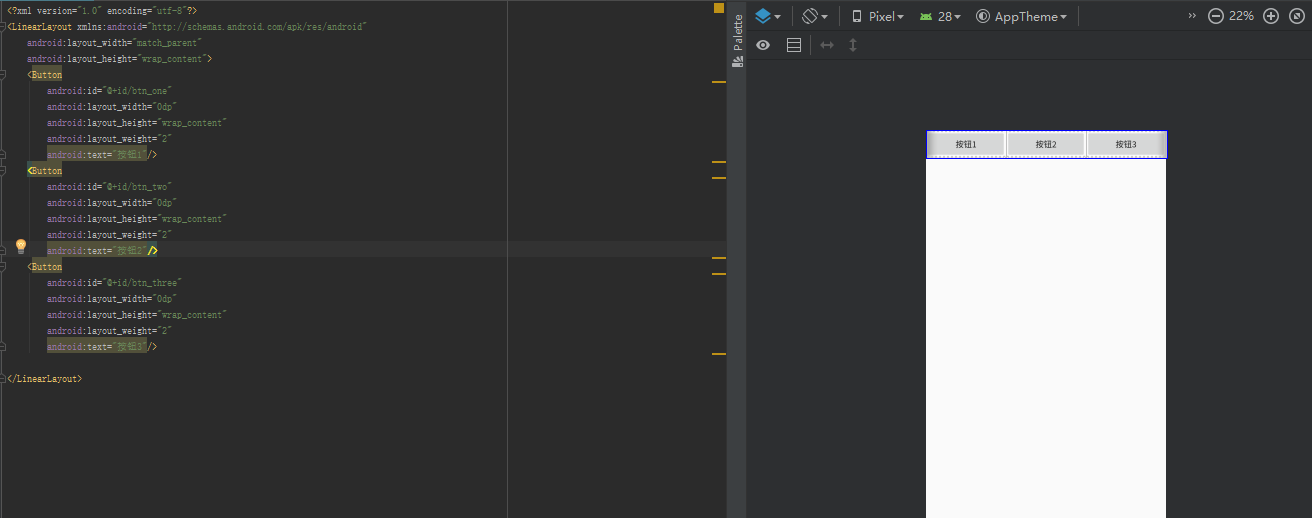Click the "@+id/btn_two" id value
Image resolution: width=1312 pixels, height=518 pixels.
click(x=135, y=187)
